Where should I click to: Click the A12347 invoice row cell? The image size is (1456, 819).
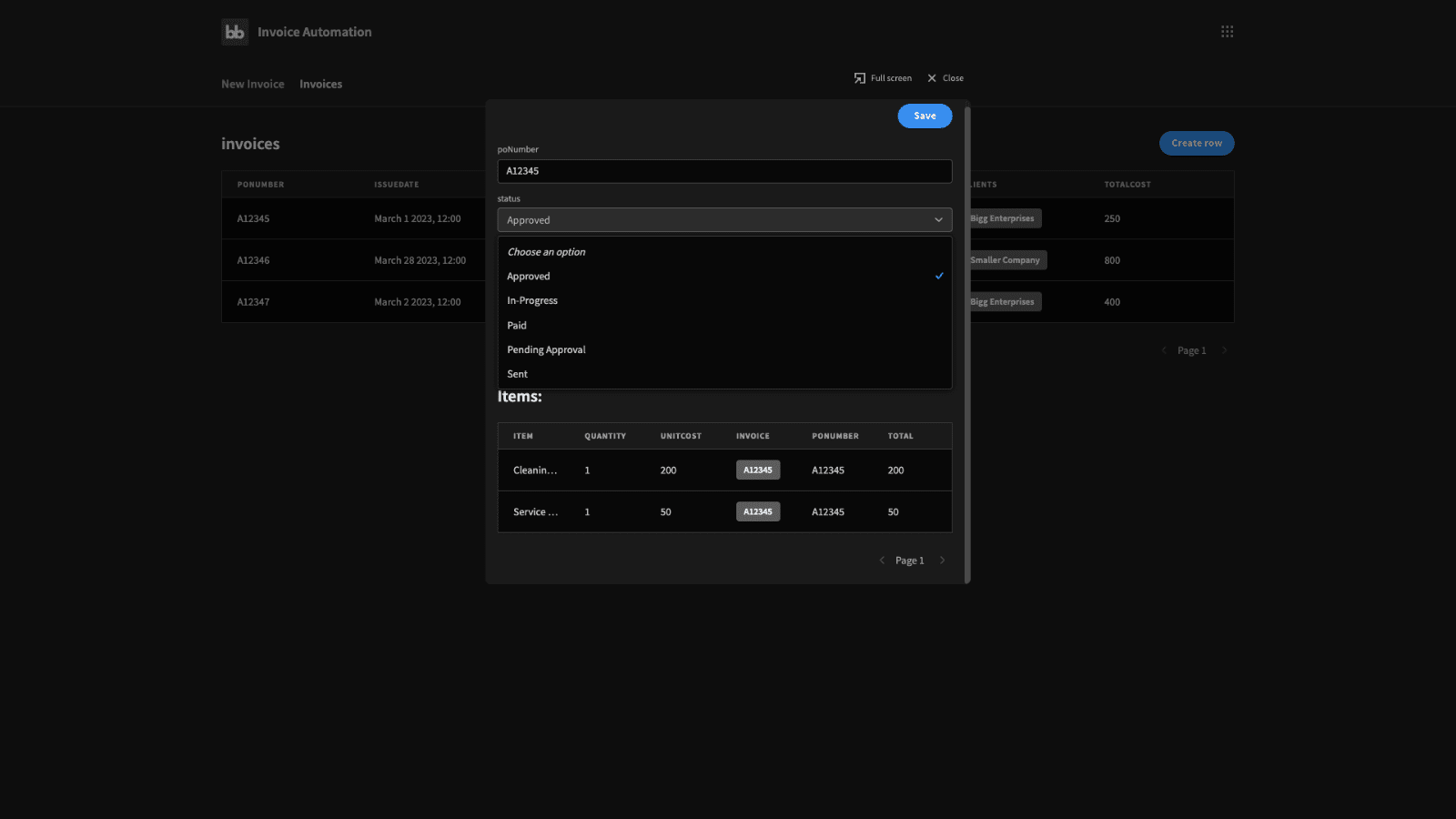pyautogui.click(x=254, y=302)
